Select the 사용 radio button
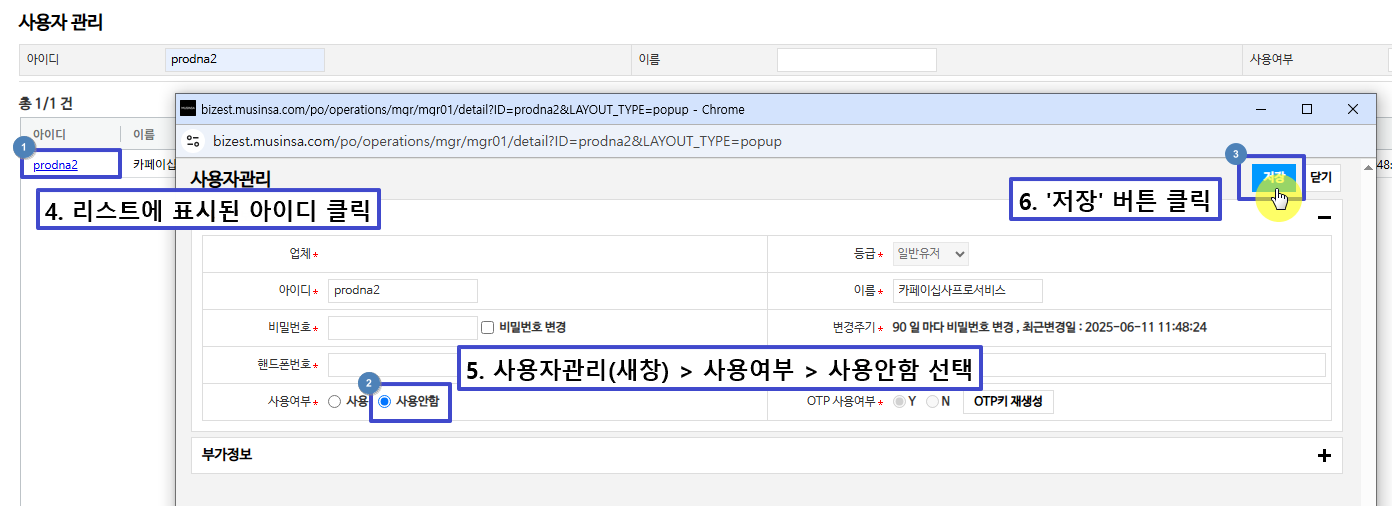Viewport: 1392px width, 506px height. click(334, 402)
